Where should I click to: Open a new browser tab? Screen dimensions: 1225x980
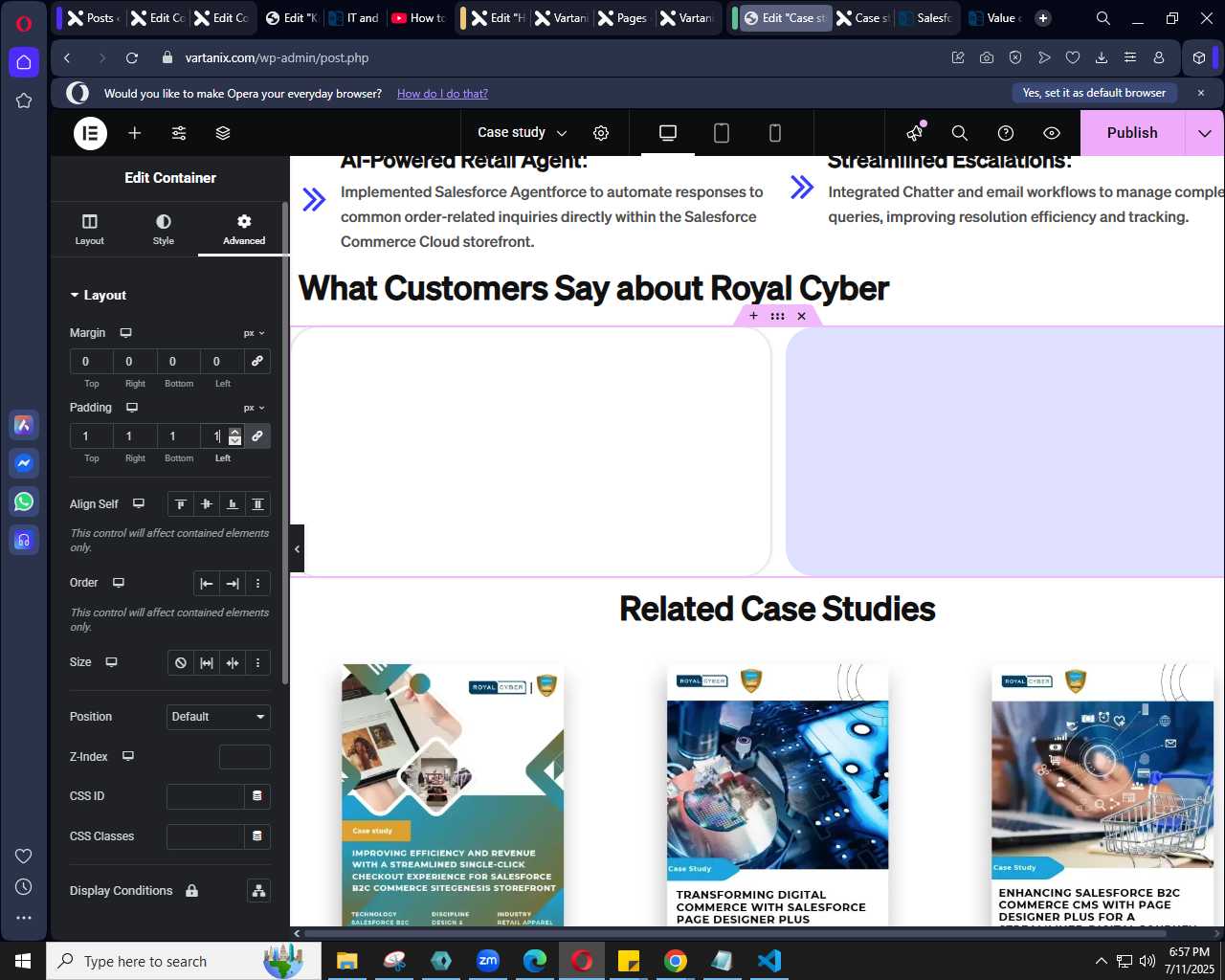[1043, 18]
